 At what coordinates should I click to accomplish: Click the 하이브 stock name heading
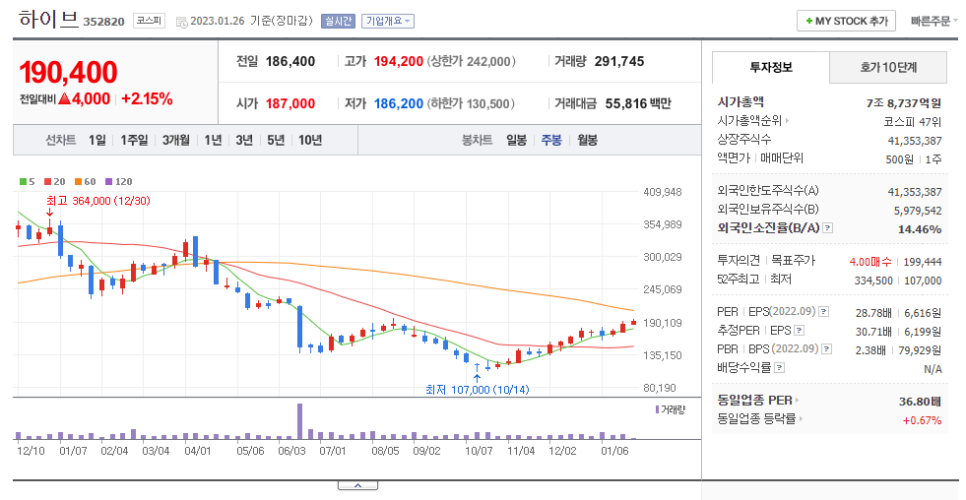[x=49, y=20]
